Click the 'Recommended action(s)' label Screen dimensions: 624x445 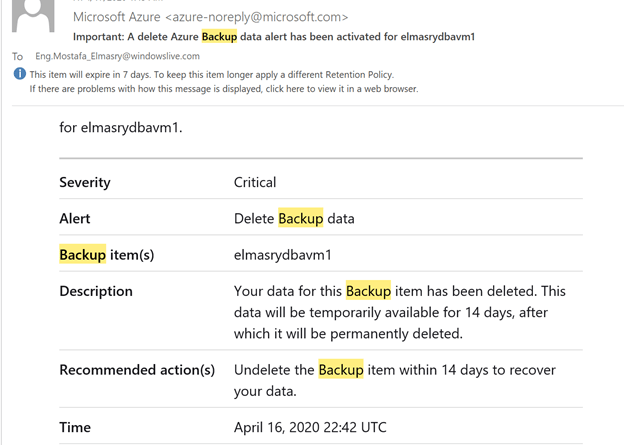(x=137, y=370)
